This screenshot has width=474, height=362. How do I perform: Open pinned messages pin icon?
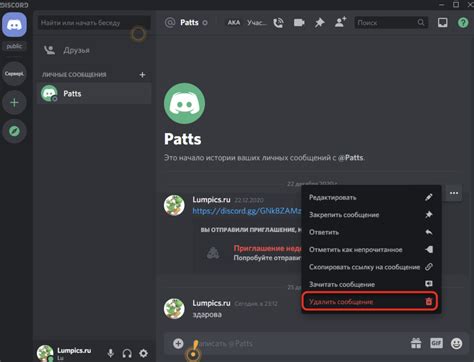pyautogui.click(x=320, y=23)
